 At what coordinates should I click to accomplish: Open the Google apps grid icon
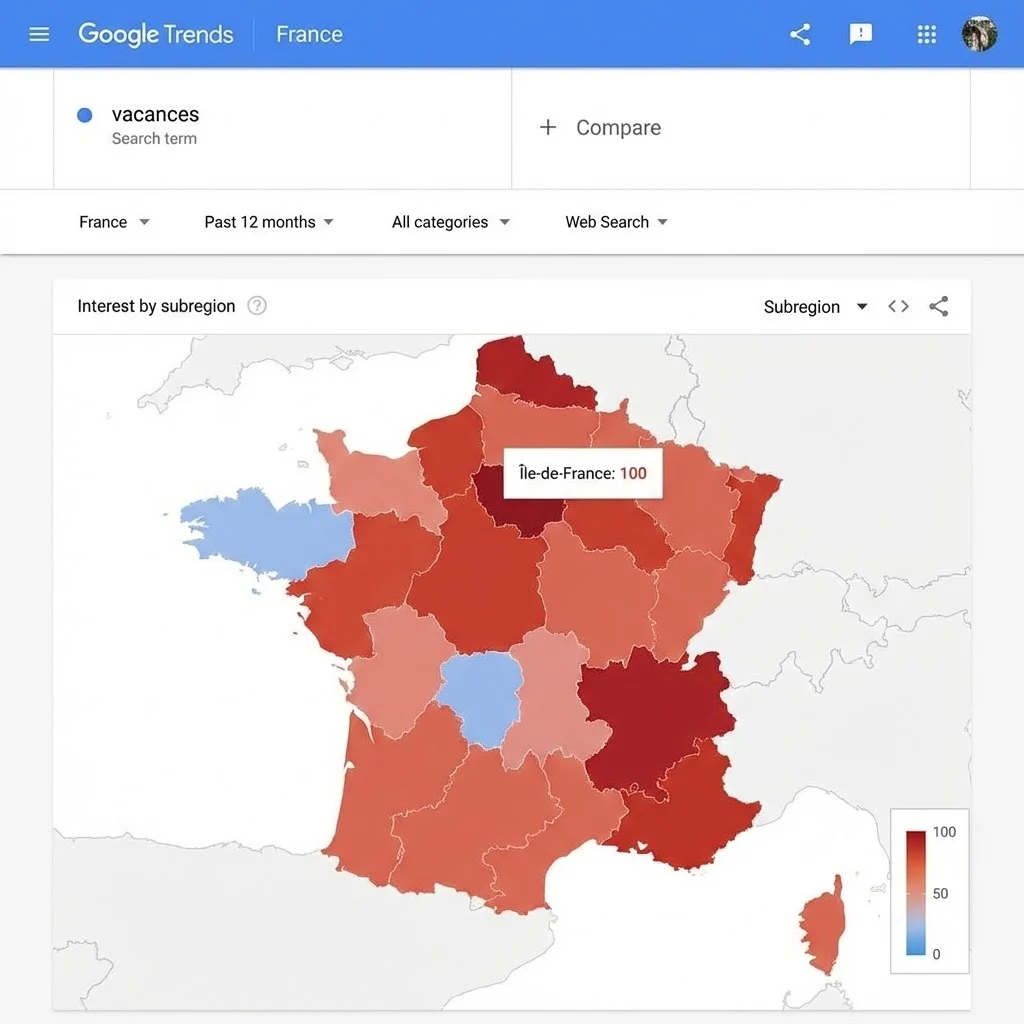925,33
